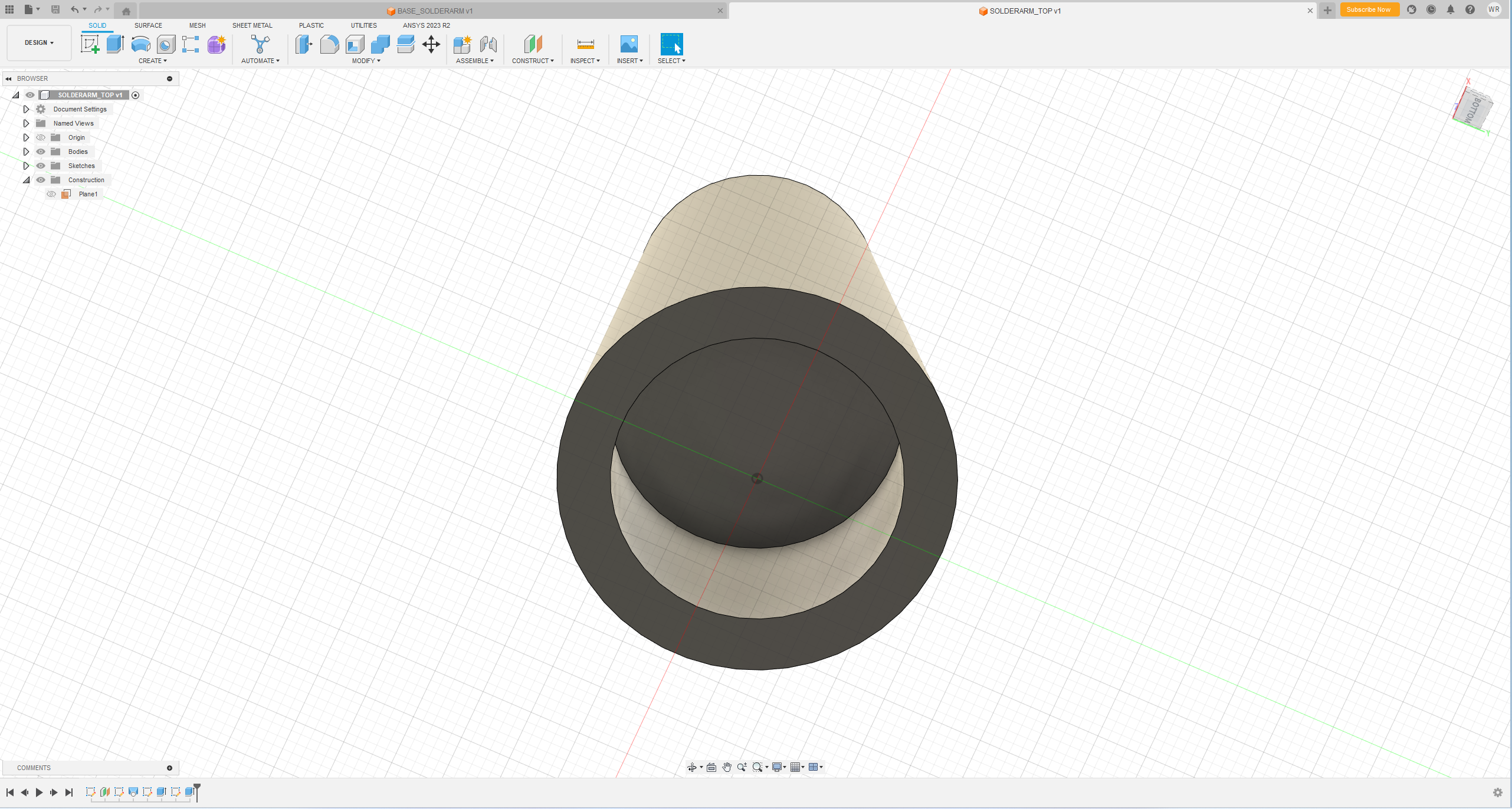Open the WR user profile
Image resolution: width=1512 pixels, height=809 pixels.
(x=1494, y=9)
